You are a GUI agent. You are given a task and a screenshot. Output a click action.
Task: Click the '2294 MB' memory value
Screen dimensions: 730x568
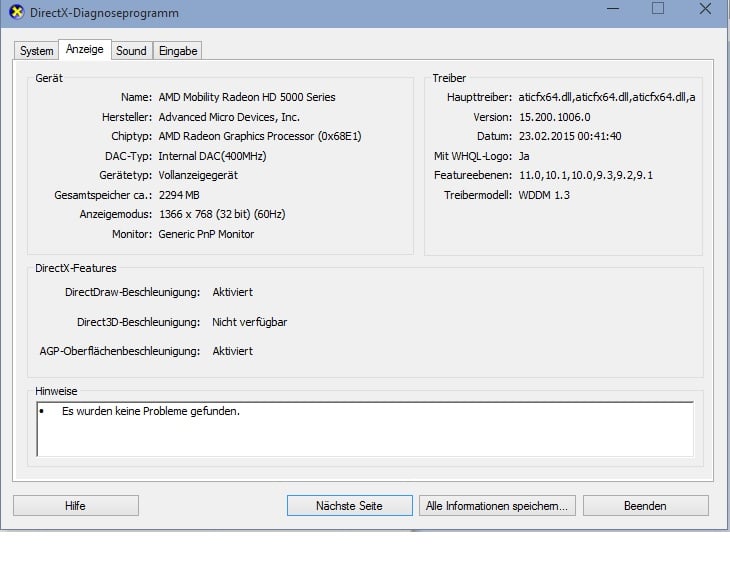click(179, 195)
